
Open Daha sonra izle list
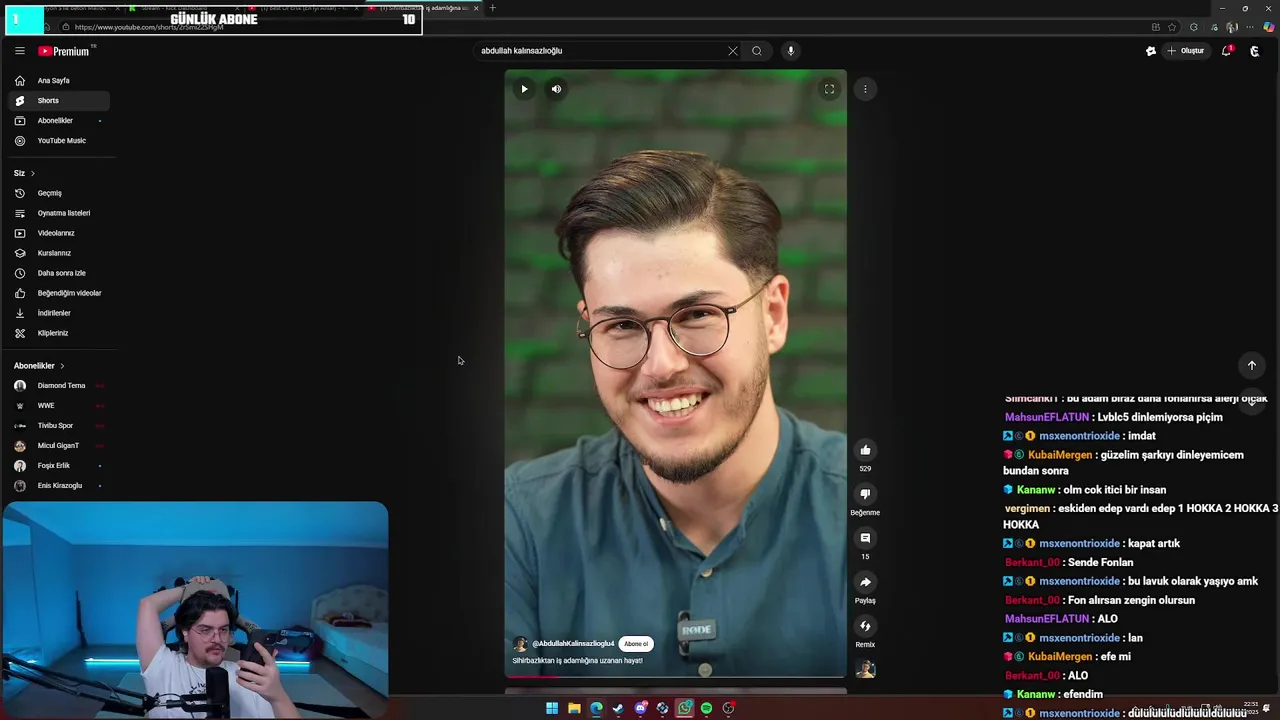point(60,273)
